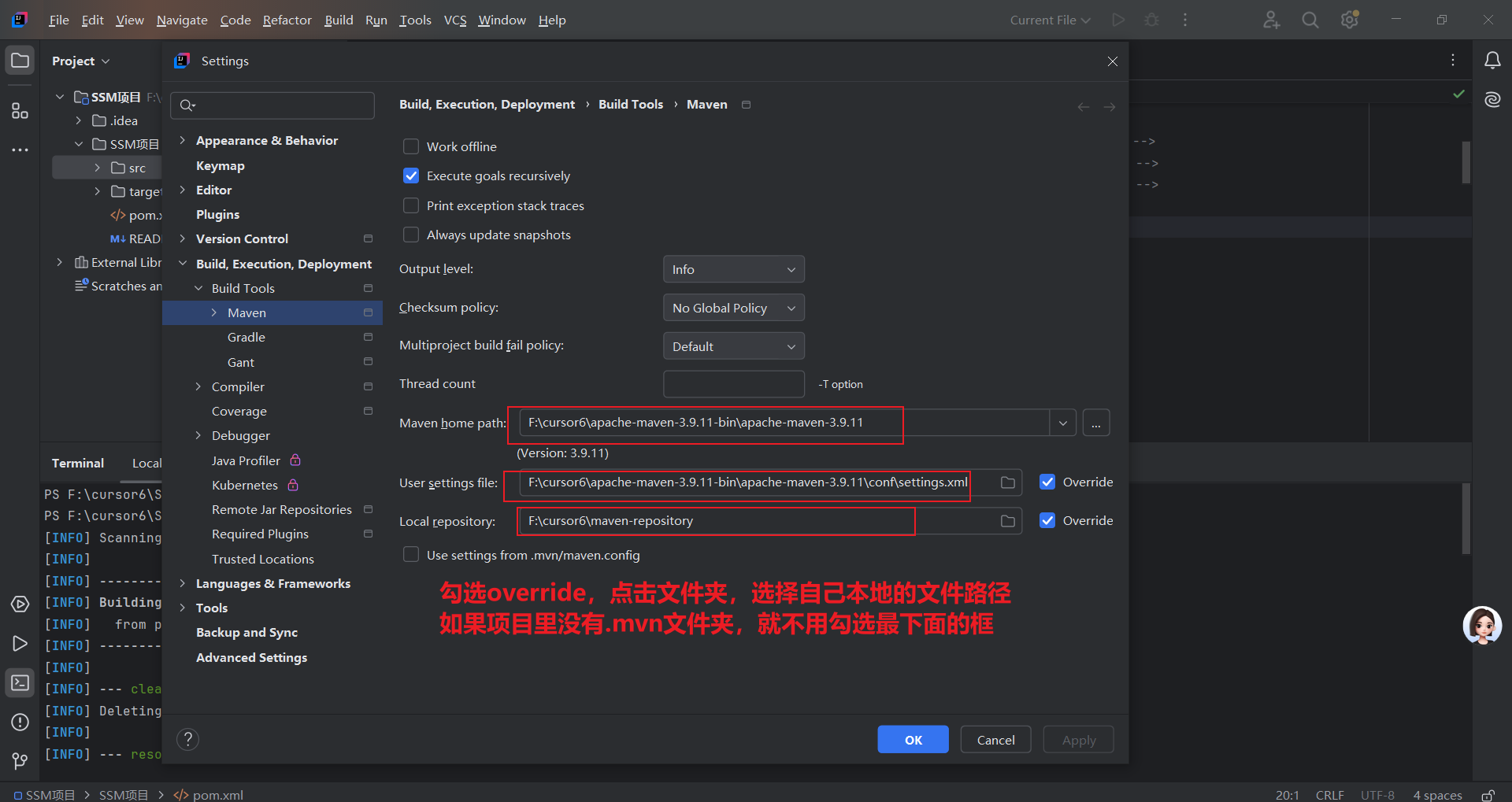Open IDE settings gear icon
This screenshot has width=1512, height=802.
point(1350,20)
